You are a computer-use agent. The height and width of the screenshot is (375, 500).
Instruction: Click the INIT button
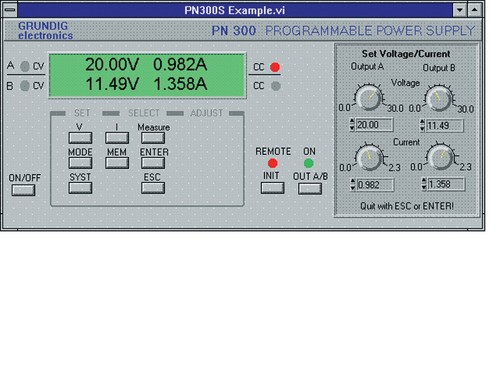click(273, 188)
